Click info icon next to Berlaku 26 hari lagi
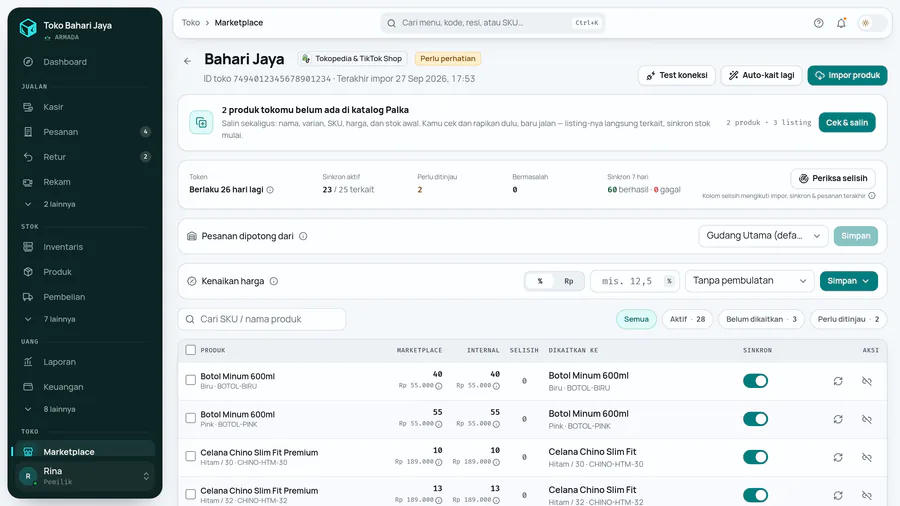The image size is (900, 506). [270, 190]
